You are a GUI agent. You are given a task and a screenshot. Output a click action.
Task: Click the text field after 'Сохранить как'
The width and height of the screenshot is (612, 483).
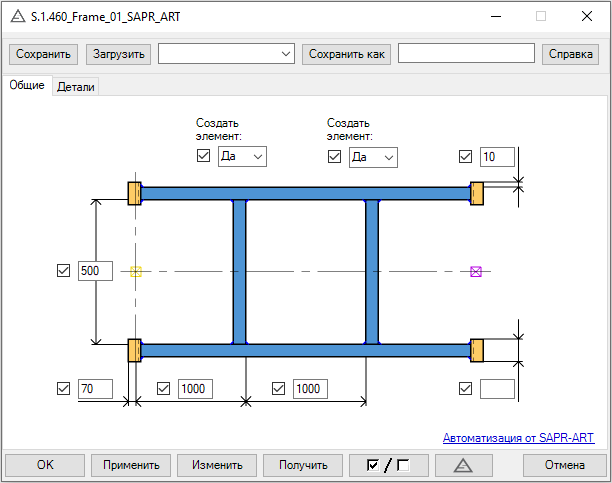465,54
